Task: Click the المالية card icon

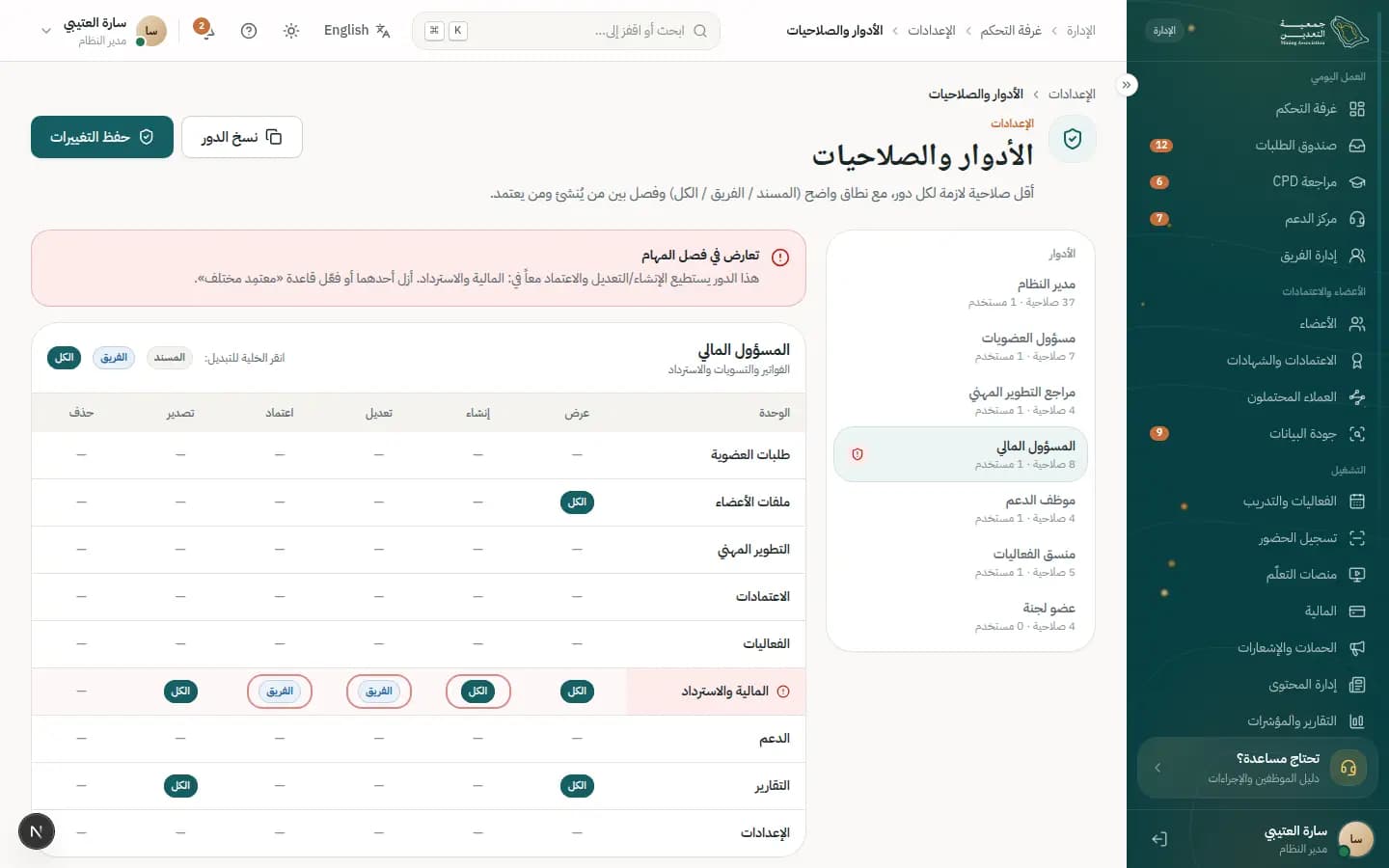Action: 1357,611
